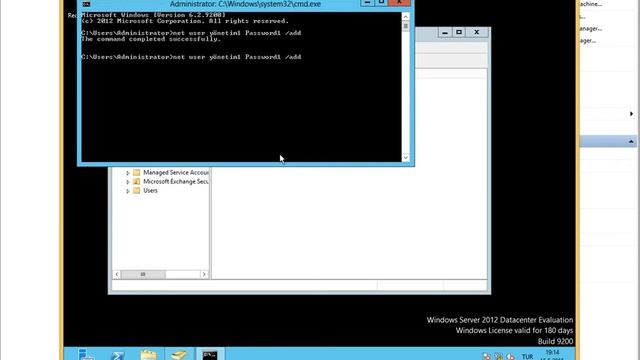Click the left arrow of the tree horizontal scrollbar
This screenshot has height=360, width=640.
tap(117, 274)
